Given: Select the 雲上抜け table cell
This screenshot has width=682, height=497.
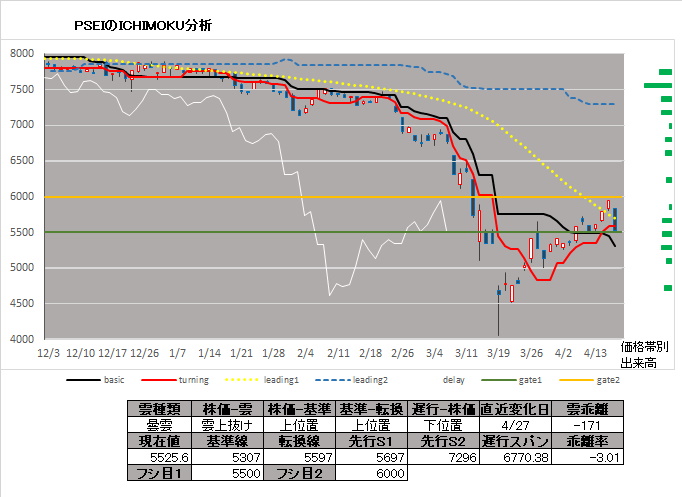Looking at the screenshot, I should [x=227, y=425].
